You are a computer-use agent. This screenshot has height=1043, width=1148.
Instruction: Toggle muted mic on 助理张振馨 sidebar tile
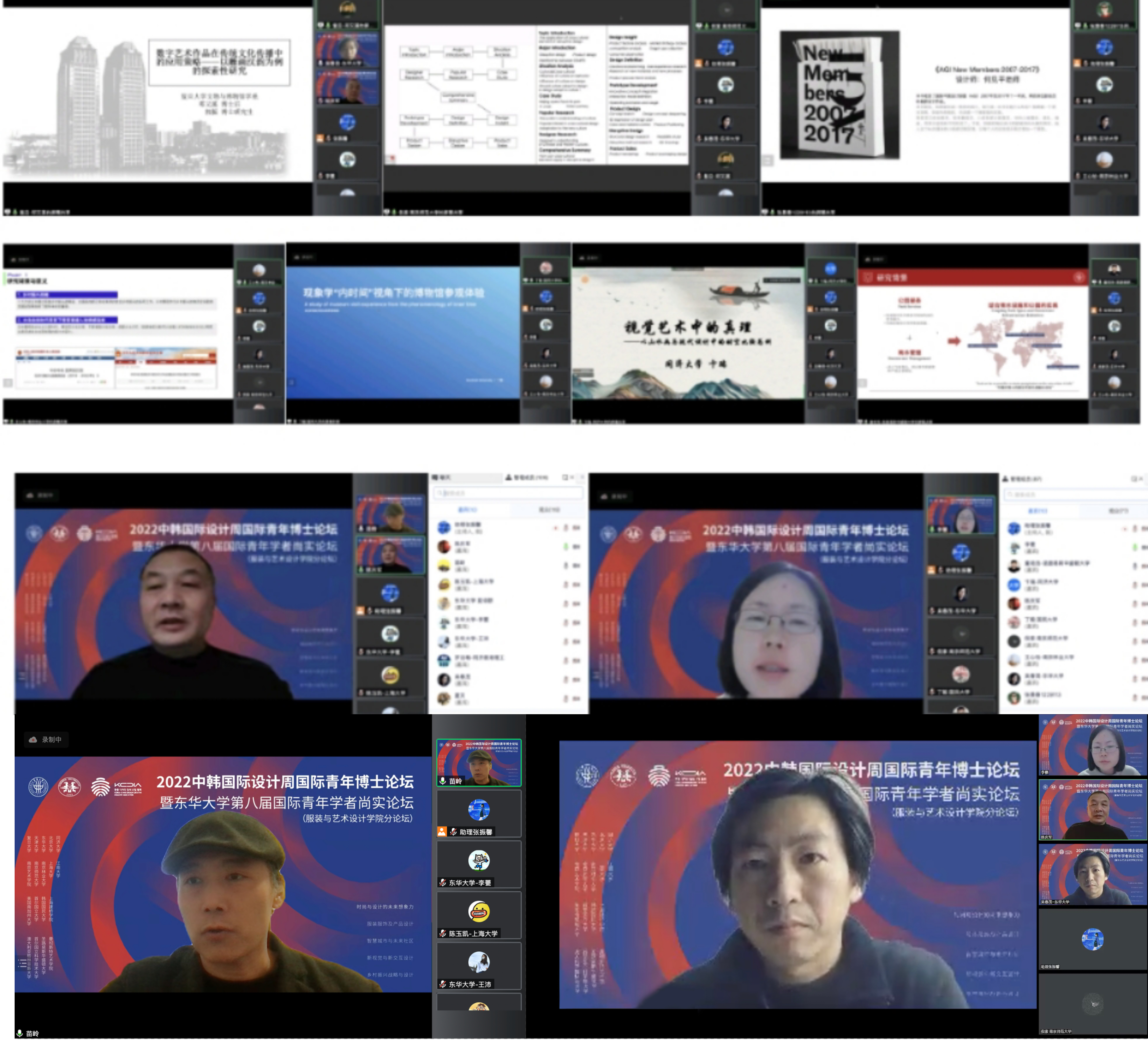pos(453,831)
